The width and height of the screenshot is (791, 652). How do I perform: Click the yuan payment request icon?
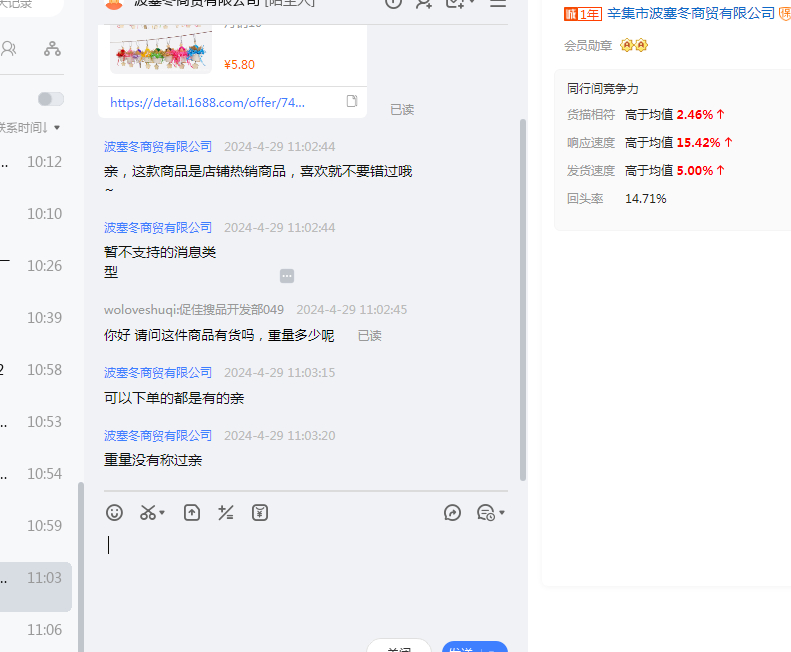(x=260, y=513)
